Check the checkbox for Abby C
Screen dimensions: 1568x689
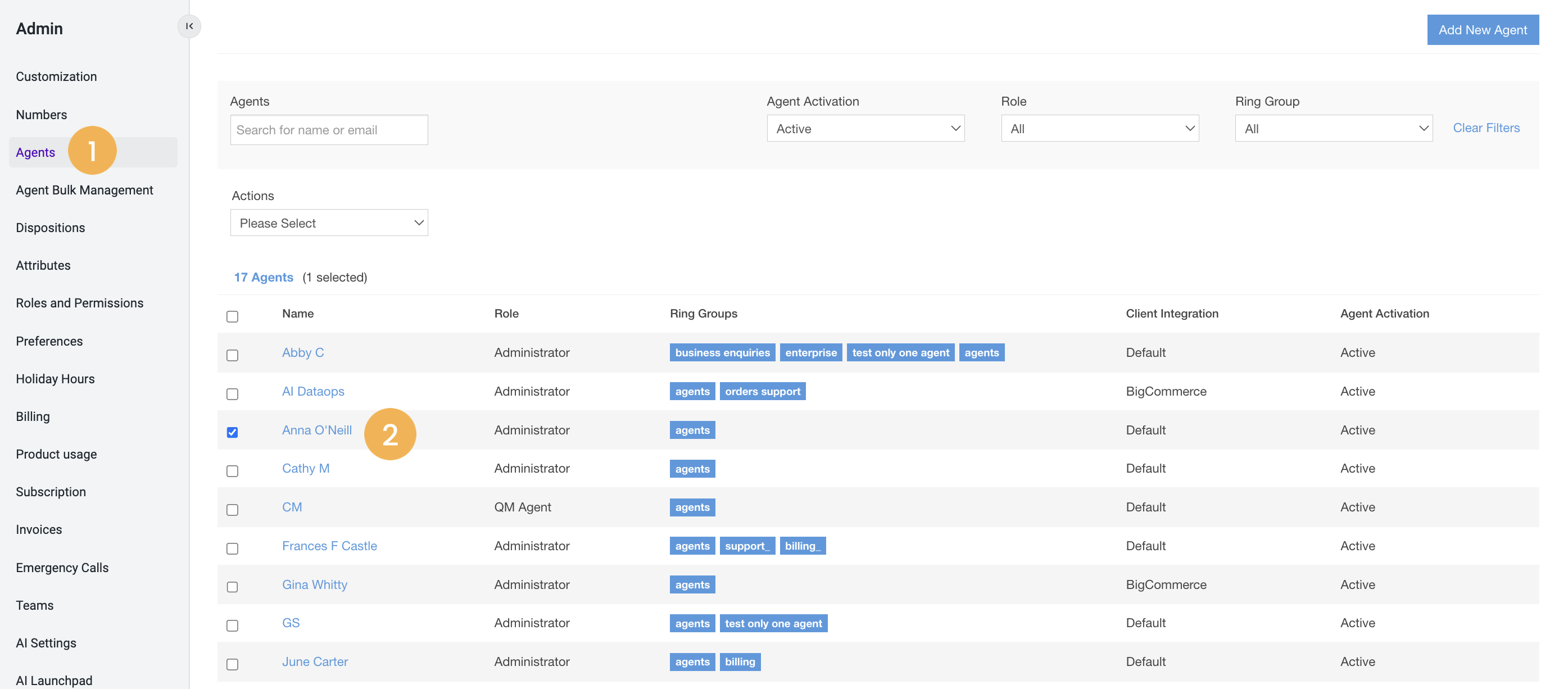(x=232, y=355)
